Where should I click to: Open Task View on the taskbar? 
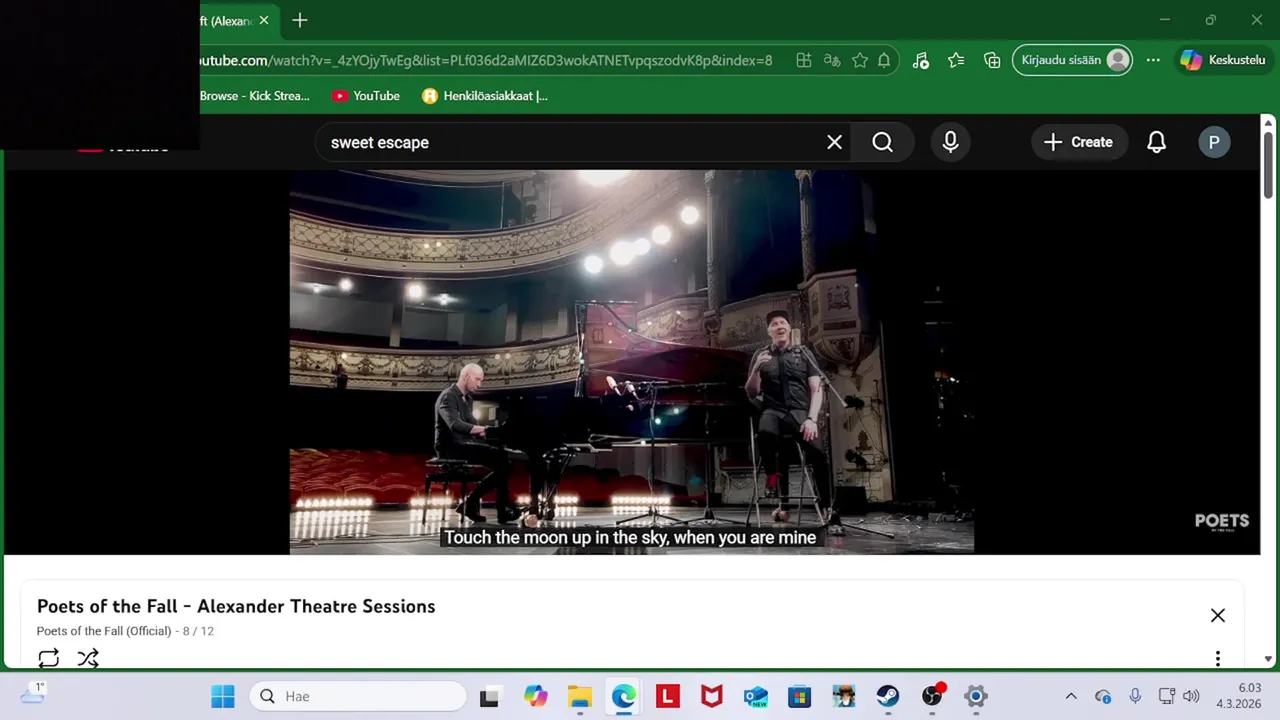click(x=490, y=696)
